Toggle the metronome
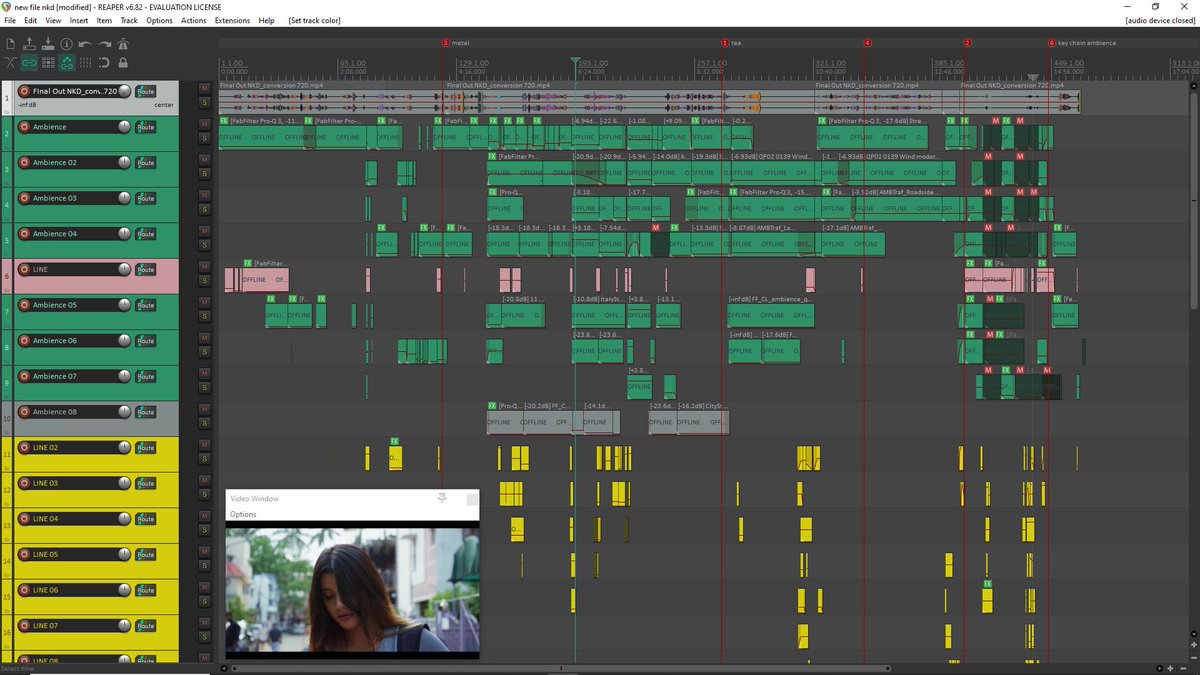Image resolution: width=1200 pixels, height=675 pixels. [x=123, y=44]
